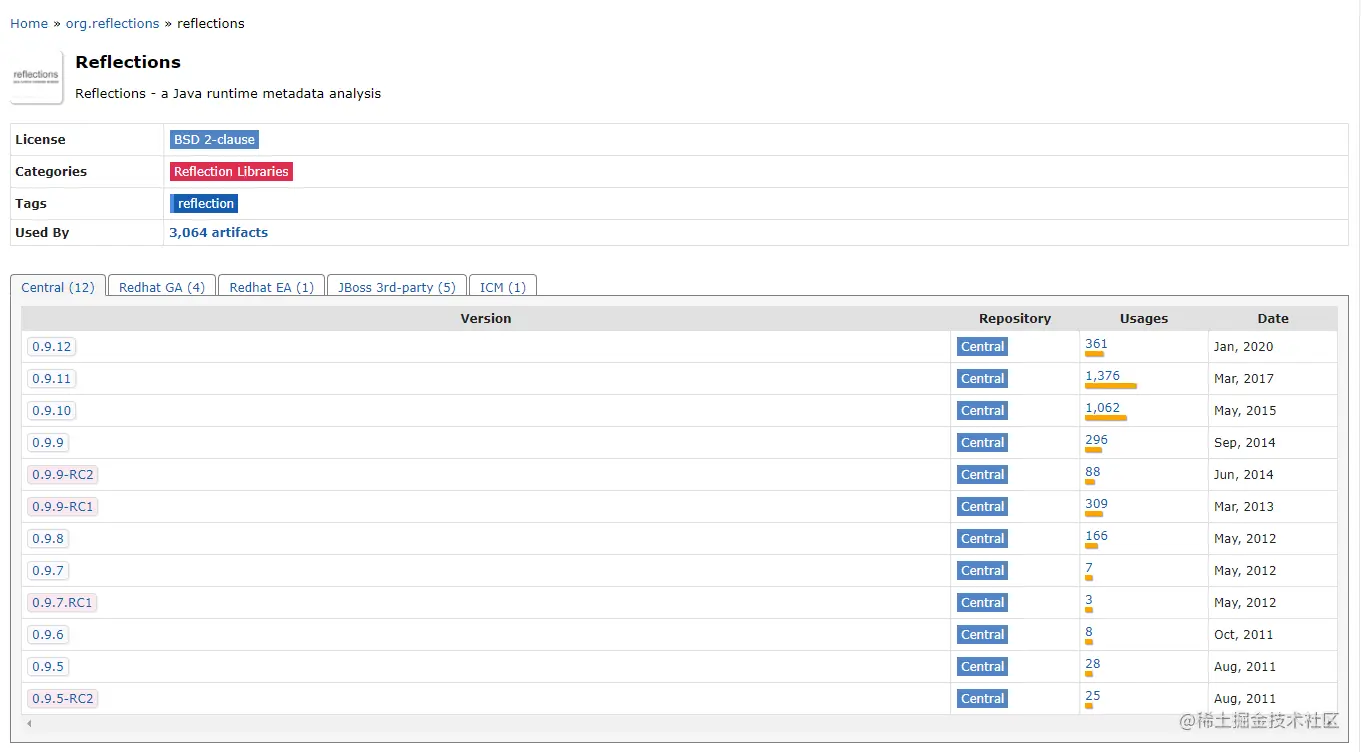Open version 0.9.5-RC2
The height and width of the screenshot is (752, 1361).
coord(63,699)
